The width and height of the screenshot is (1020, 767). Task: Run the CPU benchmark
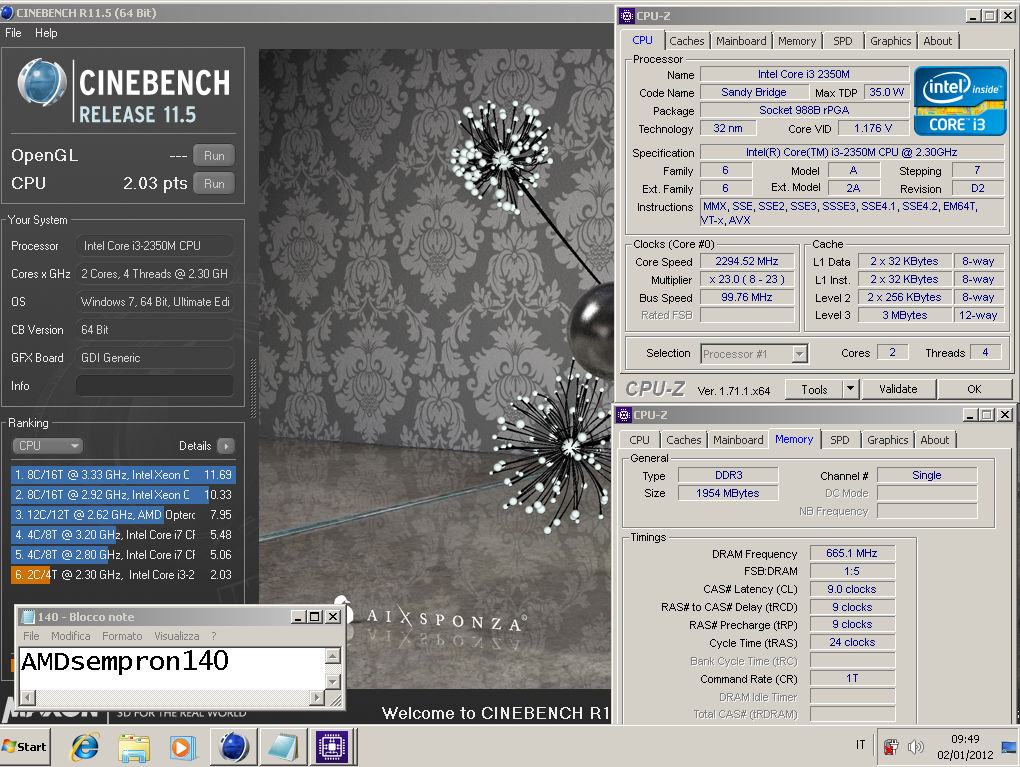[214, 184]
